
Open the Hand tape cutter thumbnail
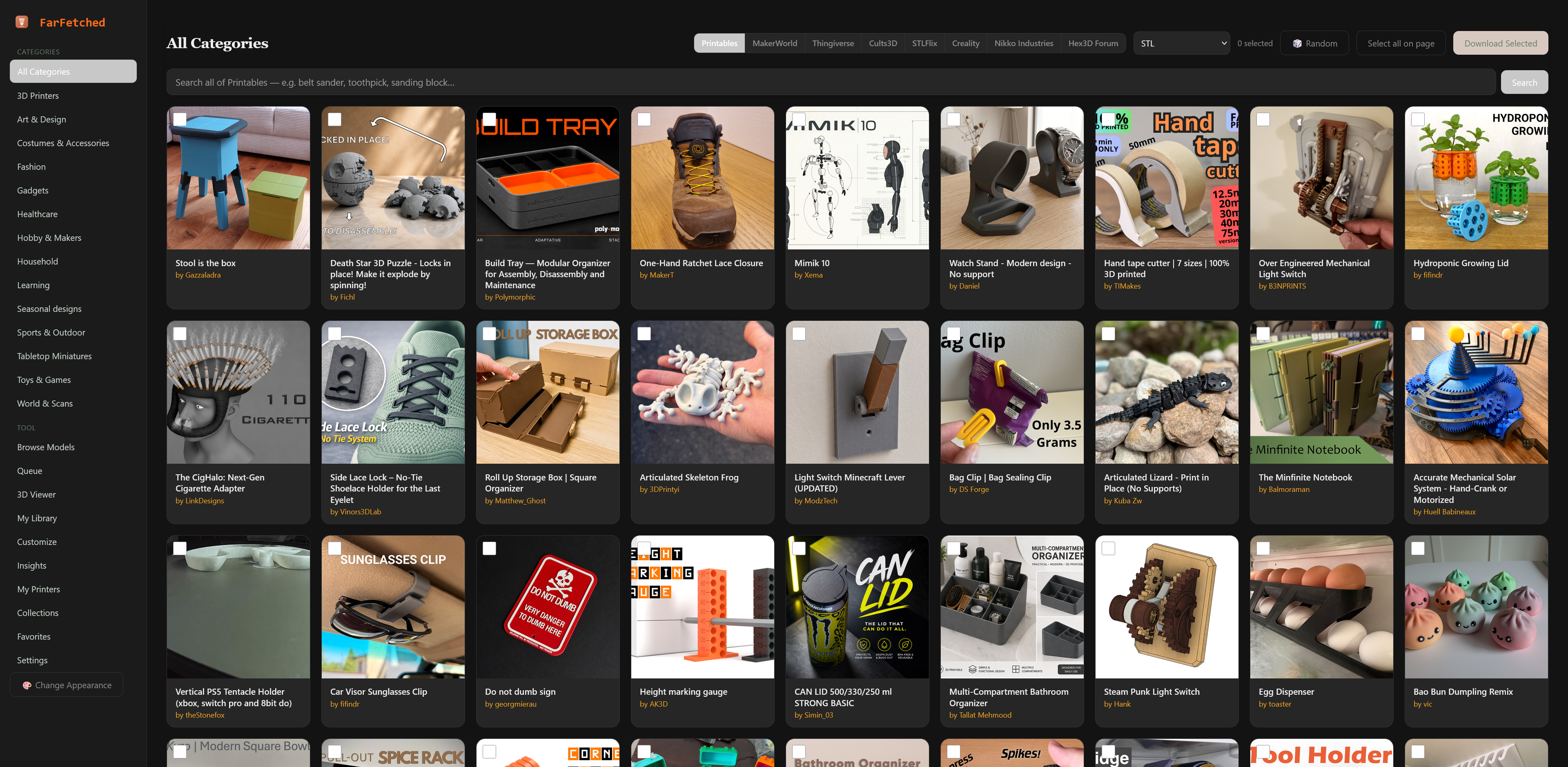coord(1167,178)
